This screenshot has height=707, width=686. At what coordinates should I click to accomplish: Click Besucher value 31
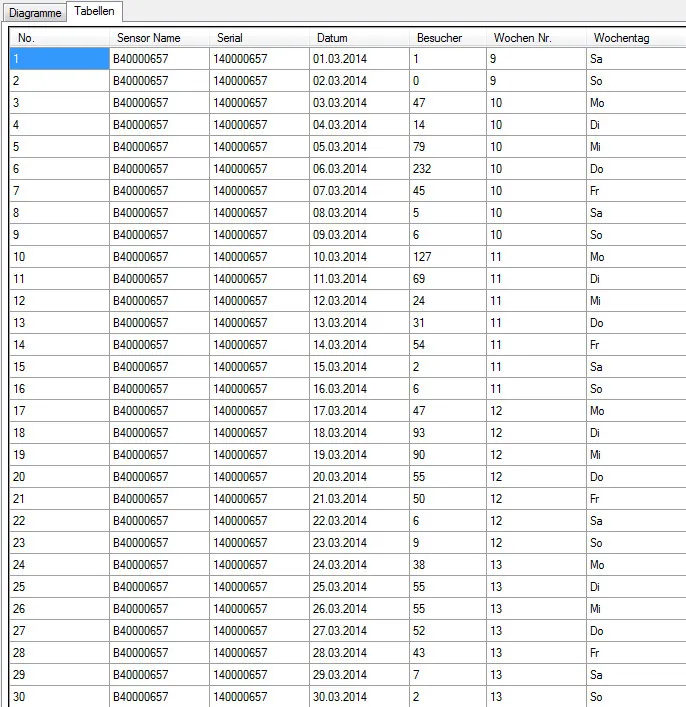[448, 323]
